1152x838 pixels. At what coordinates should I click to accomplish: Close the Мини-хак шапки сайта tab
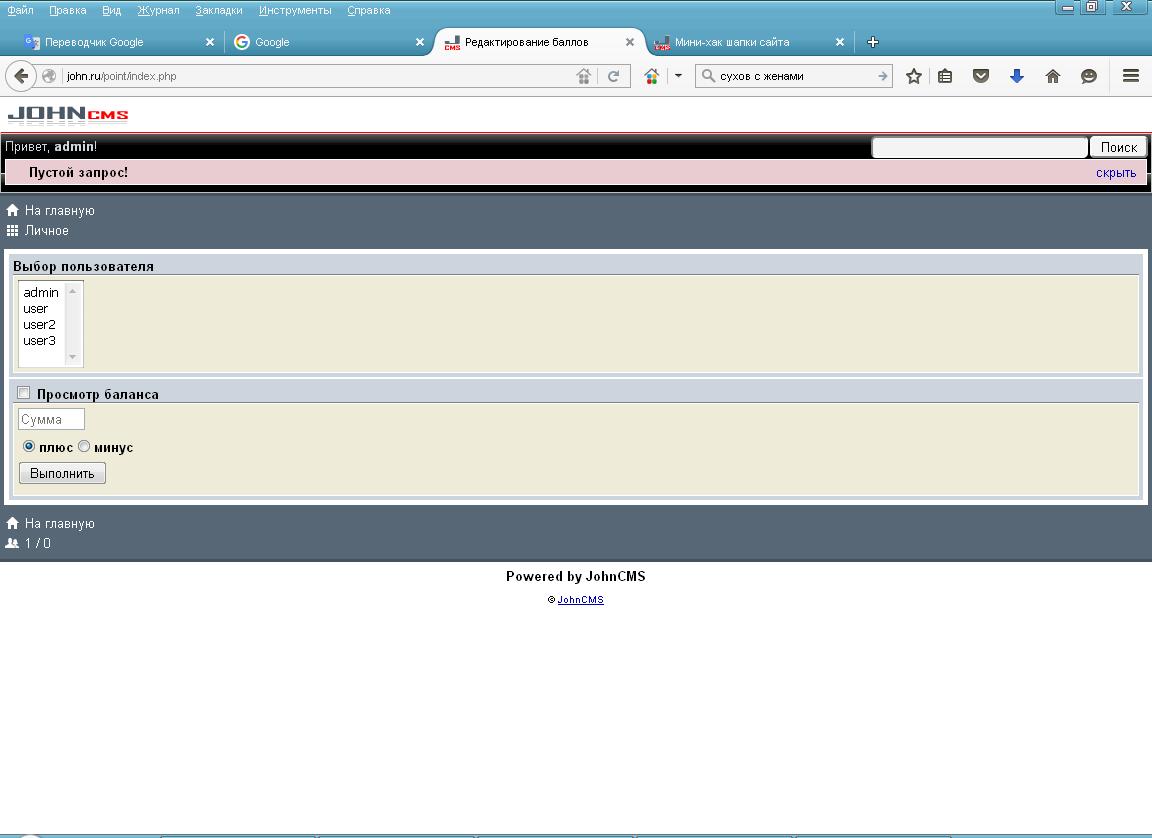(x=840, y=42)
